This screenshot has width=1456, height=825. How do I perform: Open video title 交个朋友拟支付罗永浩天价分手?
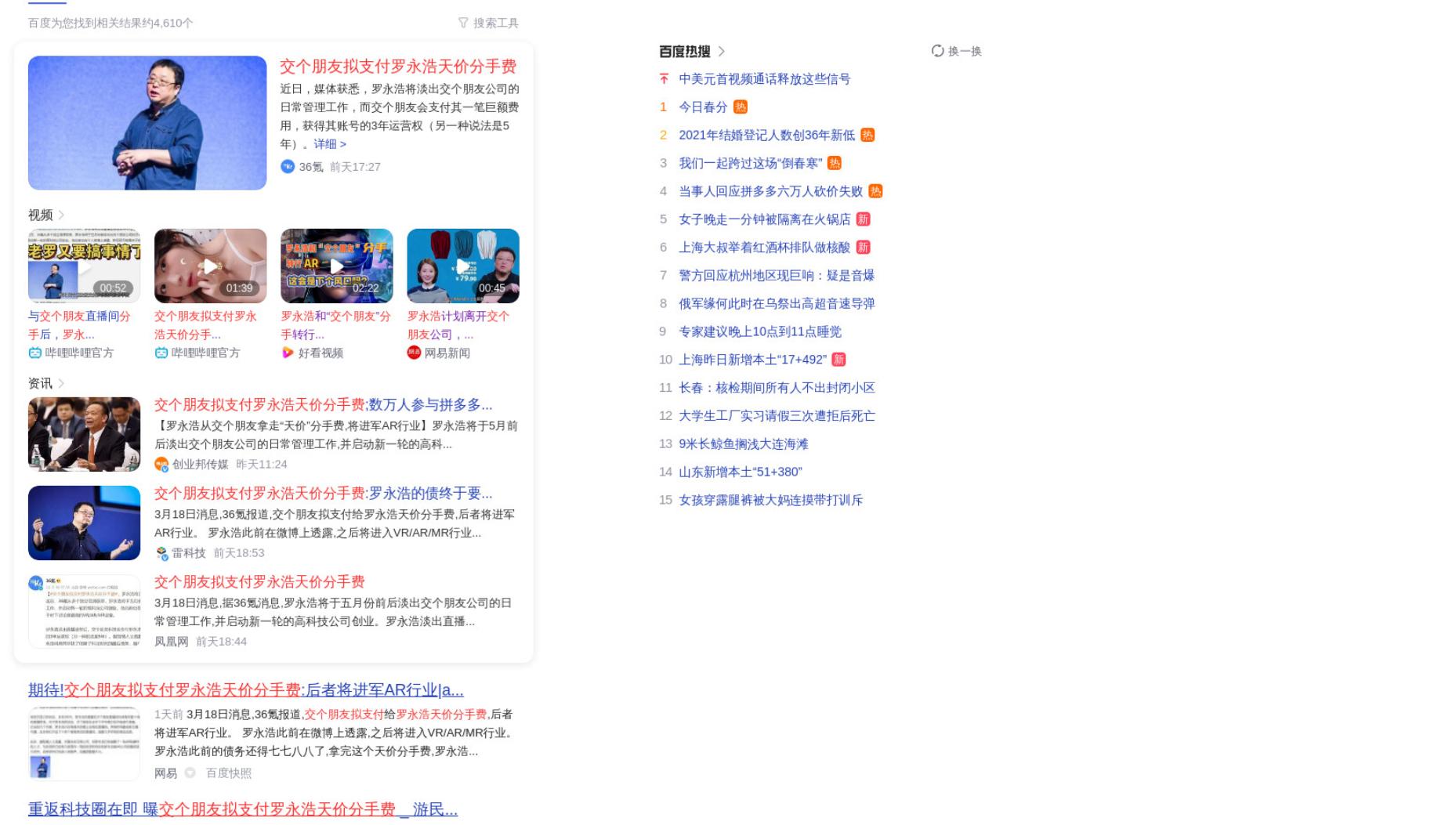click(x=205, y=326)
